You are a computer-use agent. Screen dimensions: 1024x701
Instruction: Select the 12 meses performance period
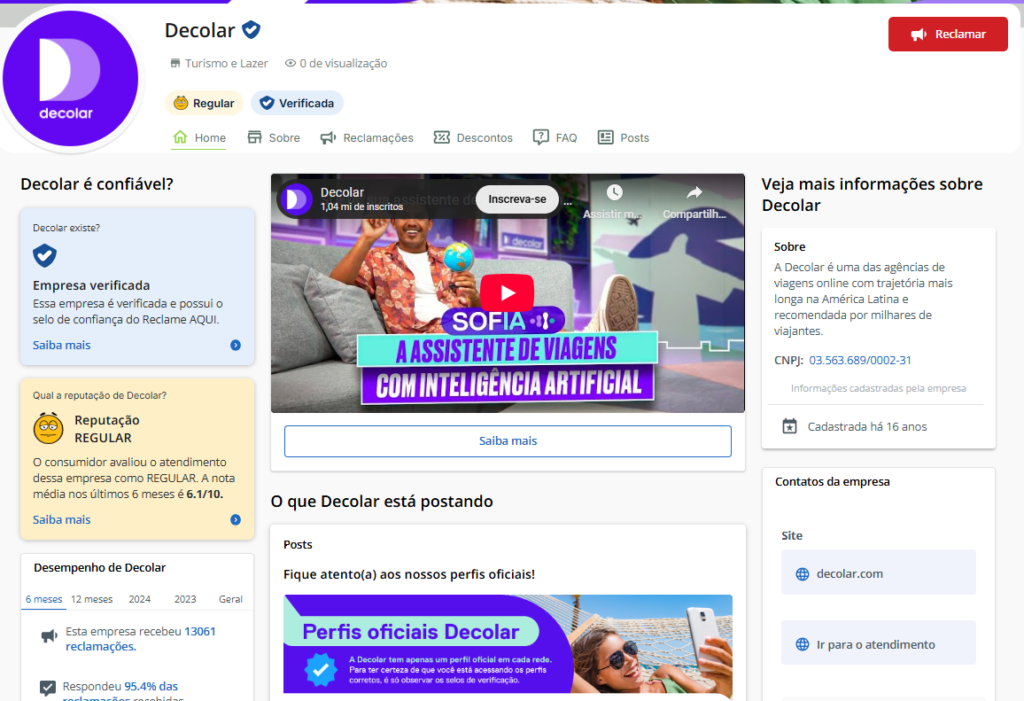click(x=91, y=599)
